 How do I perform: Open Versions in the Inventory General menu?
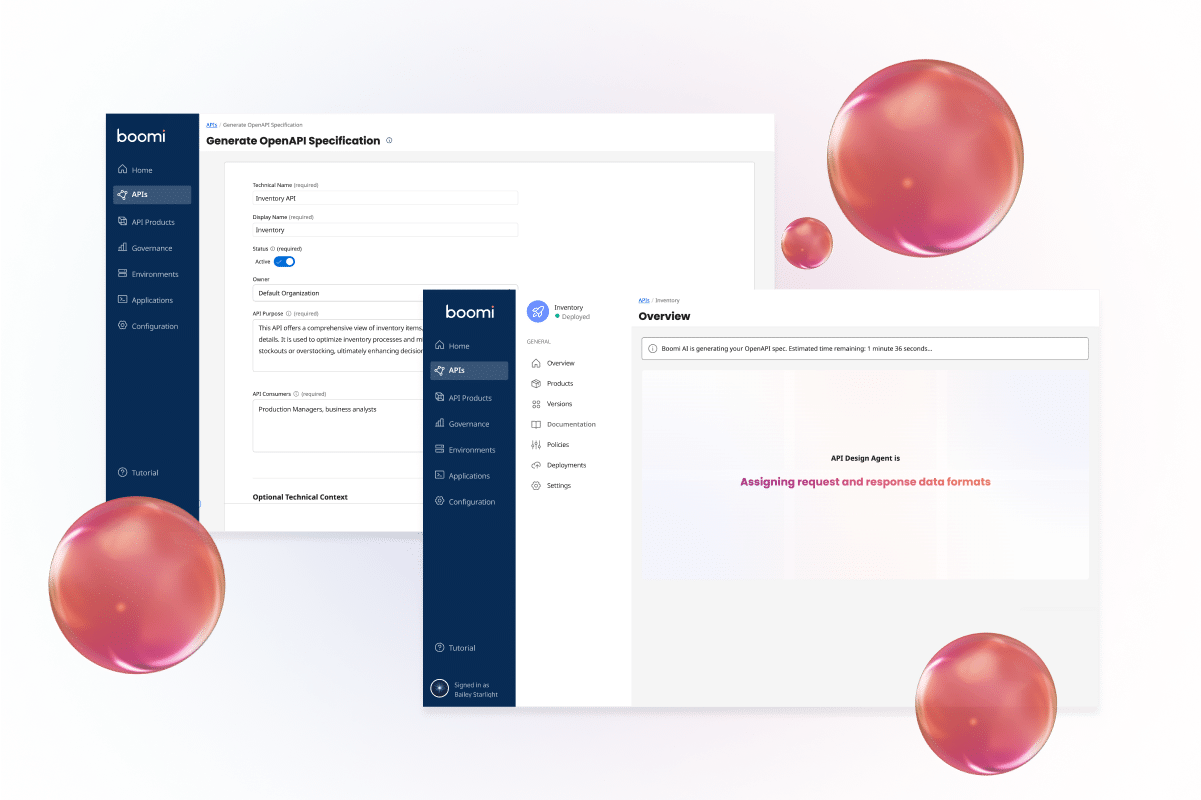(559, 404)
